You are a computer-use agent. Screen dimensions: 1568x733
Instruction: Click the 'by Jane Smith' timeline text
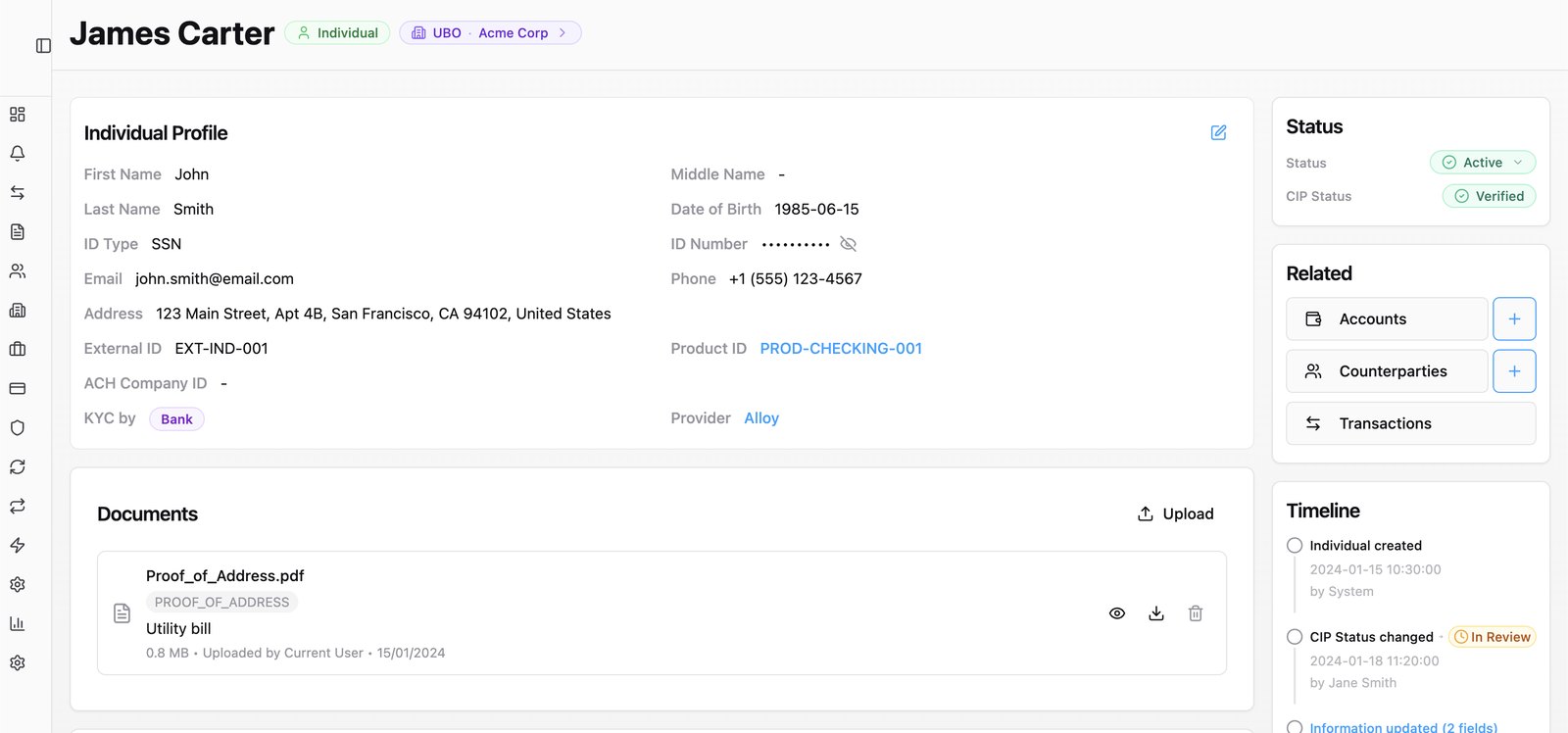coord(1353,683)
